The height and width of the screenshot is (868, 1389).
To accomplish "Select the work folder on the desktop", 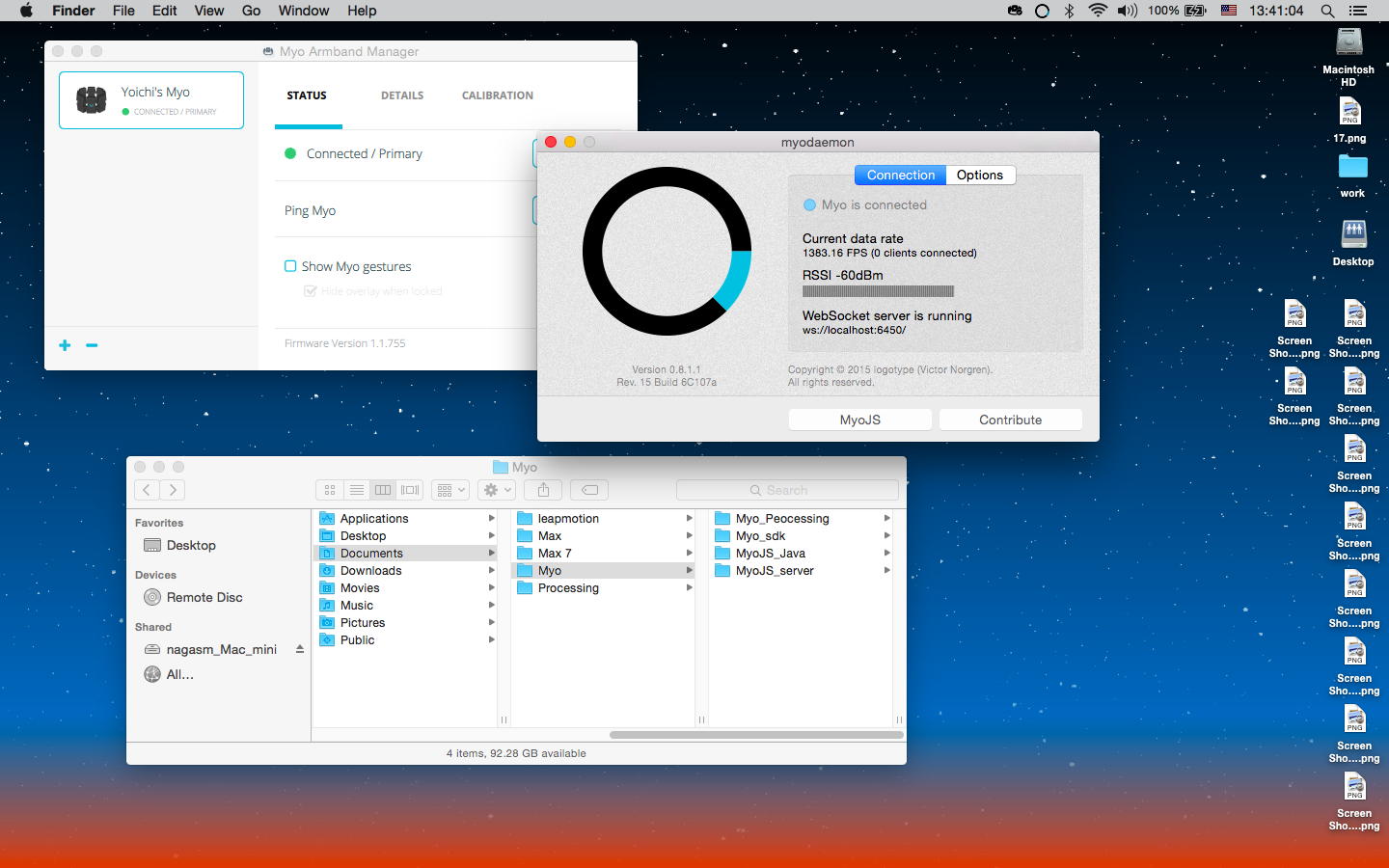I will tap(1352, 176).
